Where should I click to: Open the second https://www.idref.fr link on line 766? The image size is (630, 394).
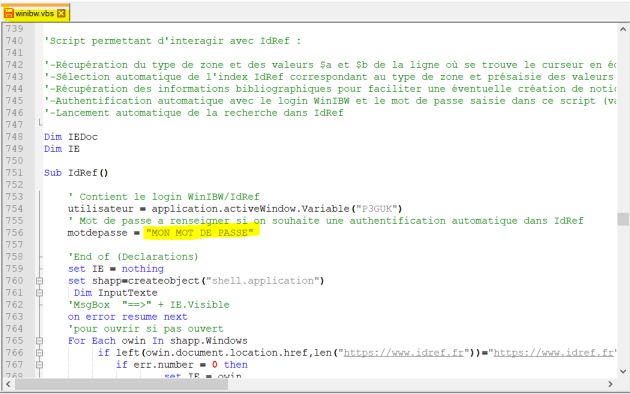click(554, 353)
